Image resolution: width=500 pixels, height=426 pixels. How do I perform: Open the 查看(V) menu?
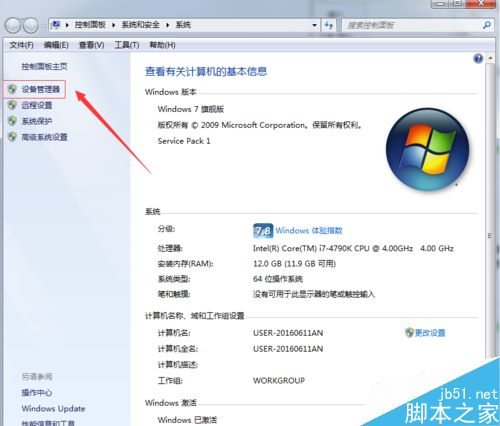91,45
